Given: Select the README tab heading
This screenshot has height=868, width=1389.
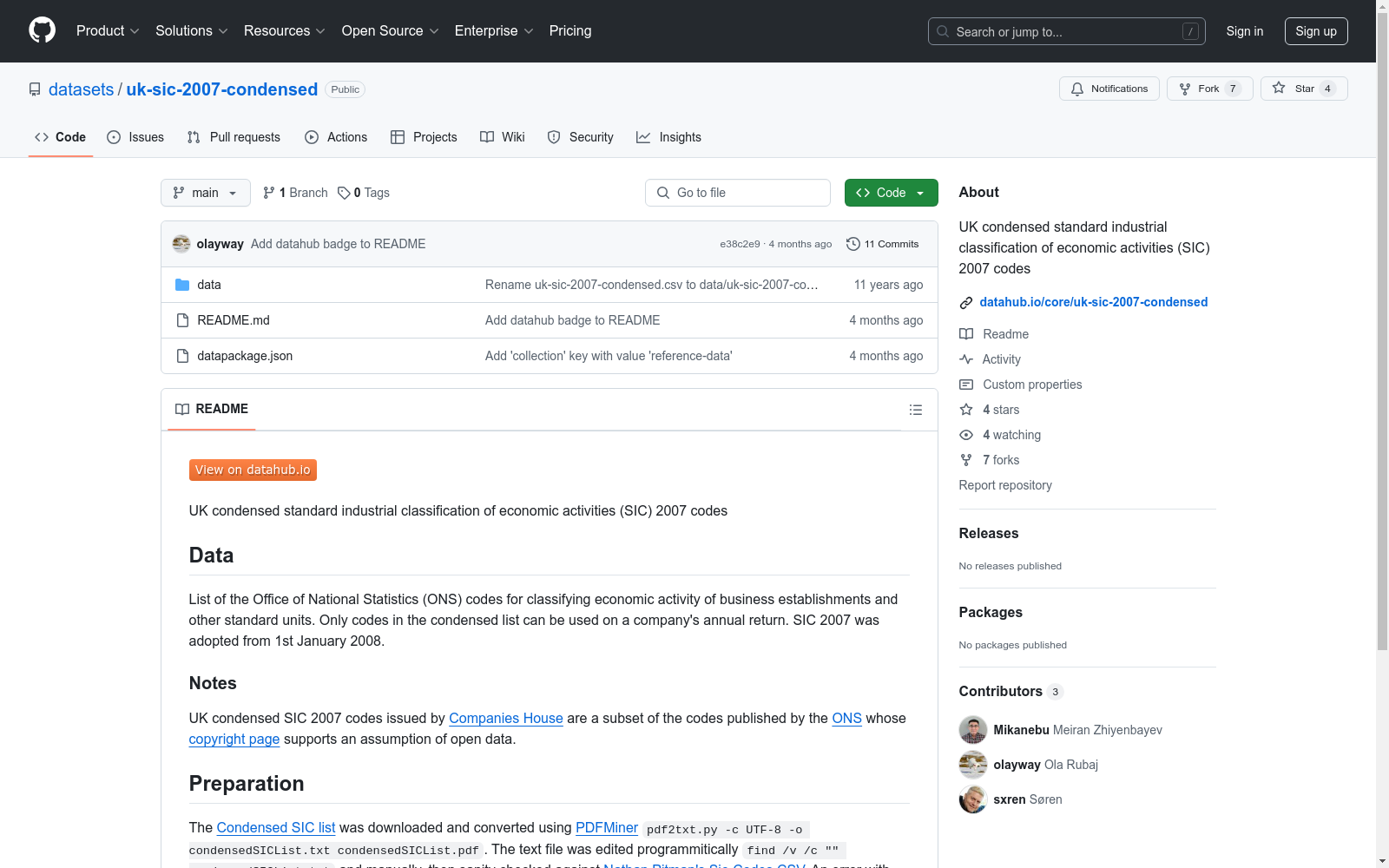Looking at the screenshot, I should click(x=212, y=409).
